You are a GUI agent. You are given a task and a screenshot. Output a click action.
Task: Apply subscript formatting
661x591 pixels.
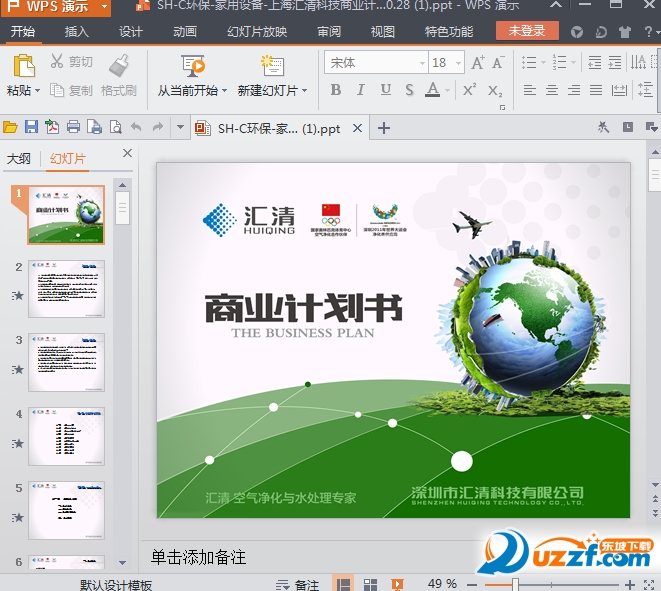coord(494,90)
